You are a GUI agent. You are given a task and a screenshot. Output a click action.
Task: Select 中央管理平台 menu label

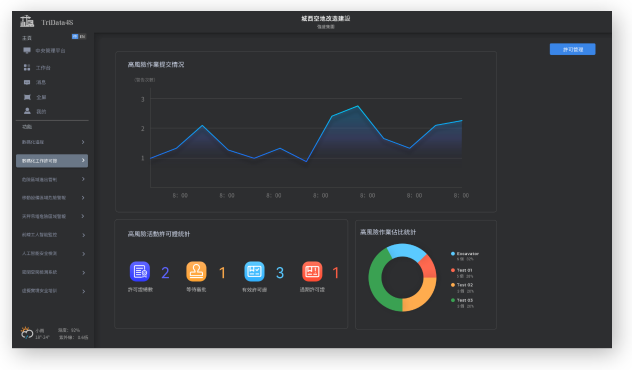coord(50,51)
